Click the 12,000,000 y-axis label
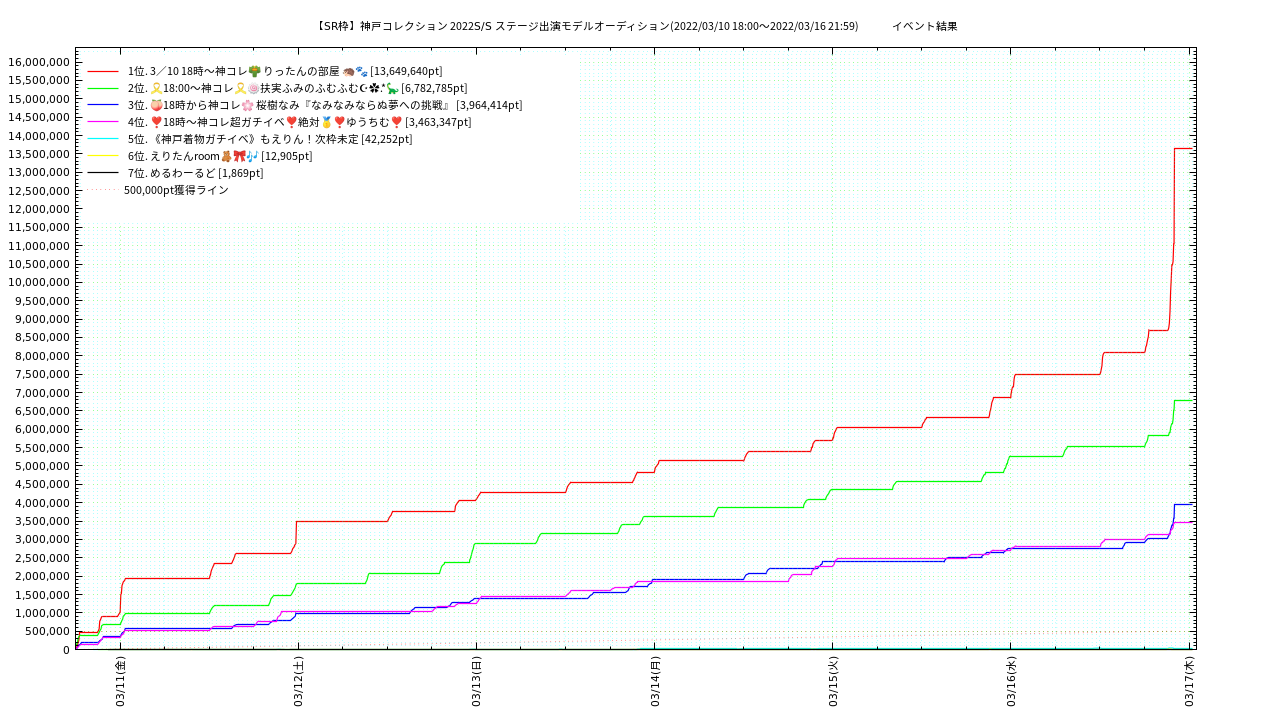This screenshot has height=720, width=1280. 39,209
